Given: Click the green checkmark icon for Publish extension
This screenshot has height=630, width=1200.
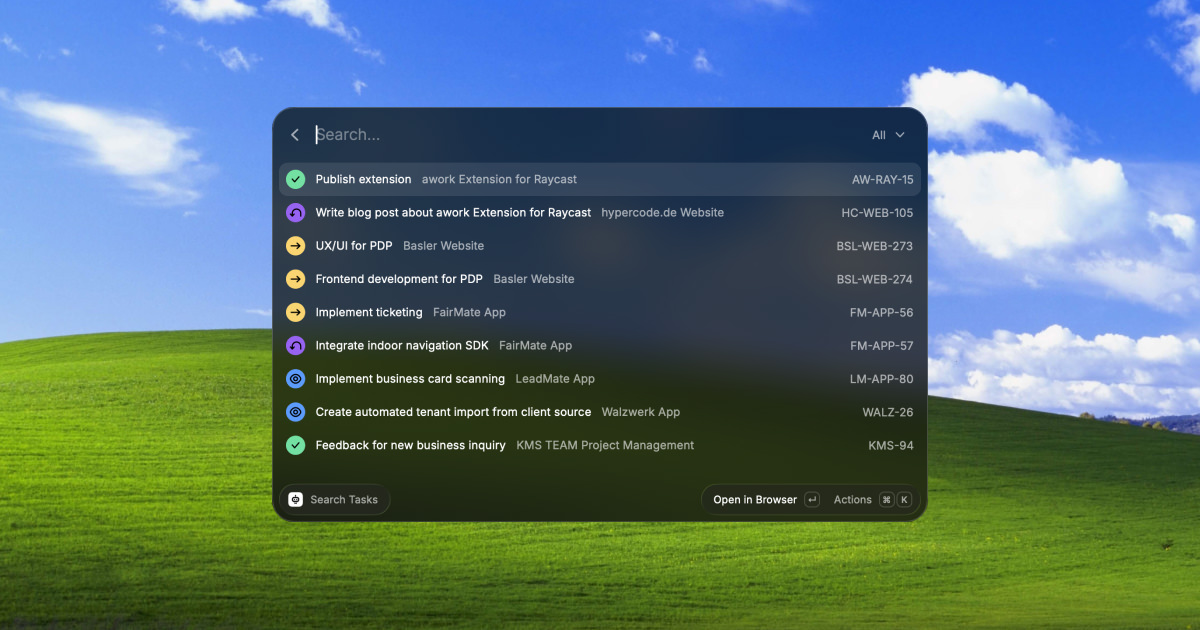Looking at the screenshot, I should (x=295, y=179).
